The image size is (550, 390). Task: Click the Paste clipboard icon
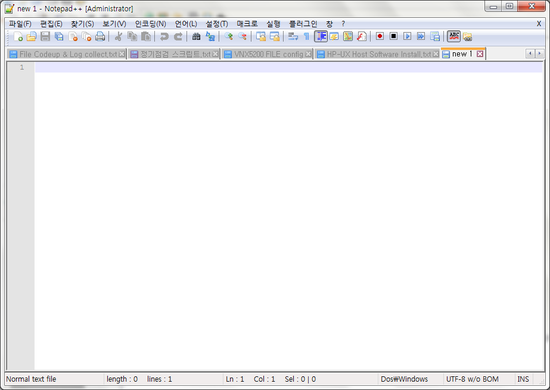click(x=146, y=36)
